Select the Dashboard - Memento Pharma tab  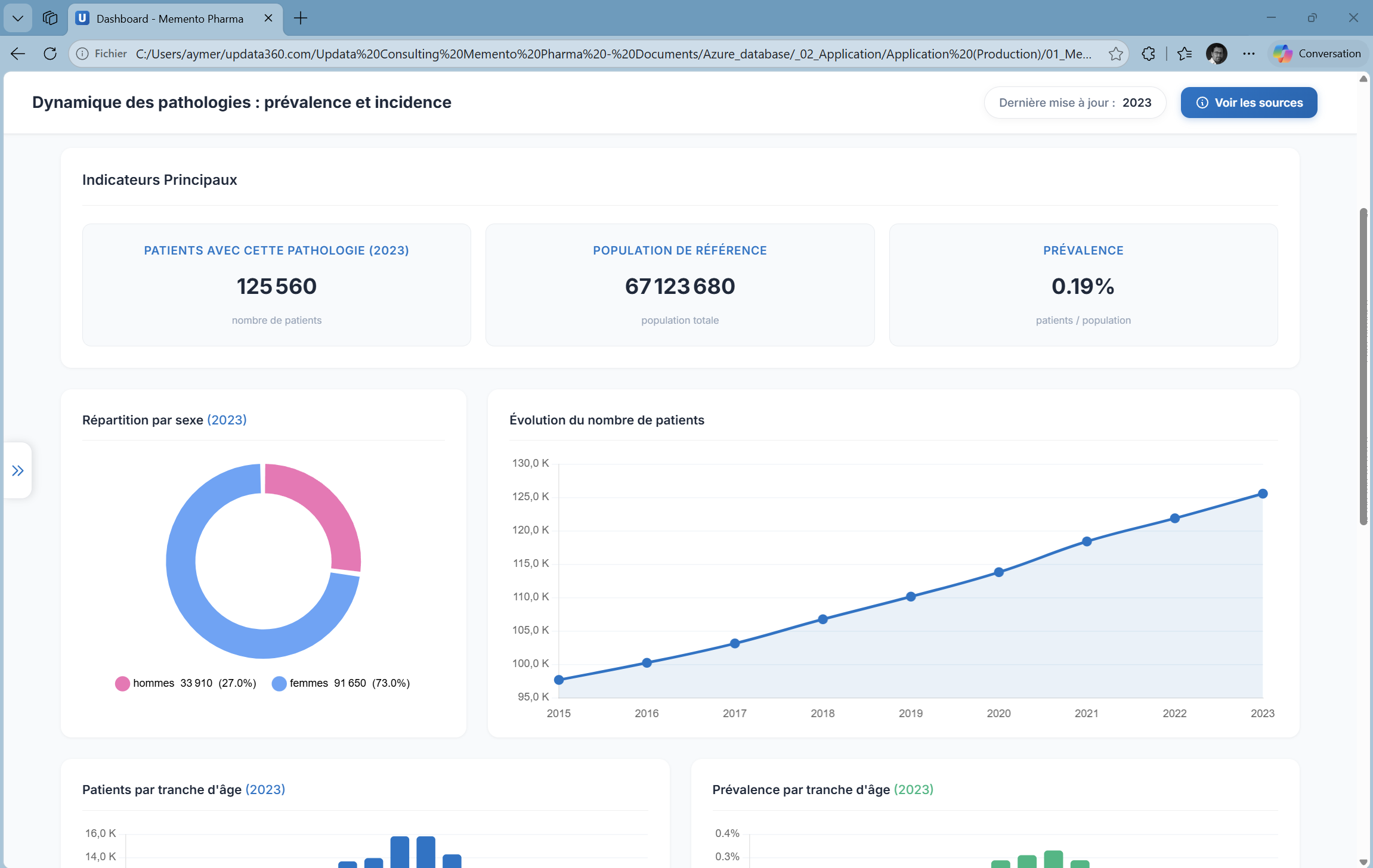[170, 18]
